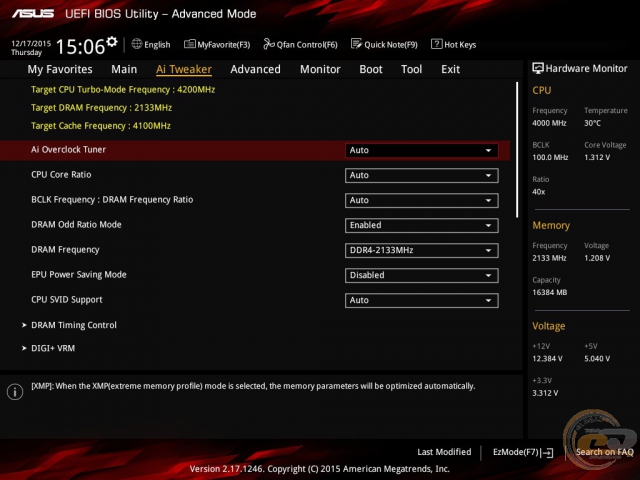Select the DRAM Frequency label
This screenshot has width=640, height=480.
pyautogui.click(x=65, y=250)
